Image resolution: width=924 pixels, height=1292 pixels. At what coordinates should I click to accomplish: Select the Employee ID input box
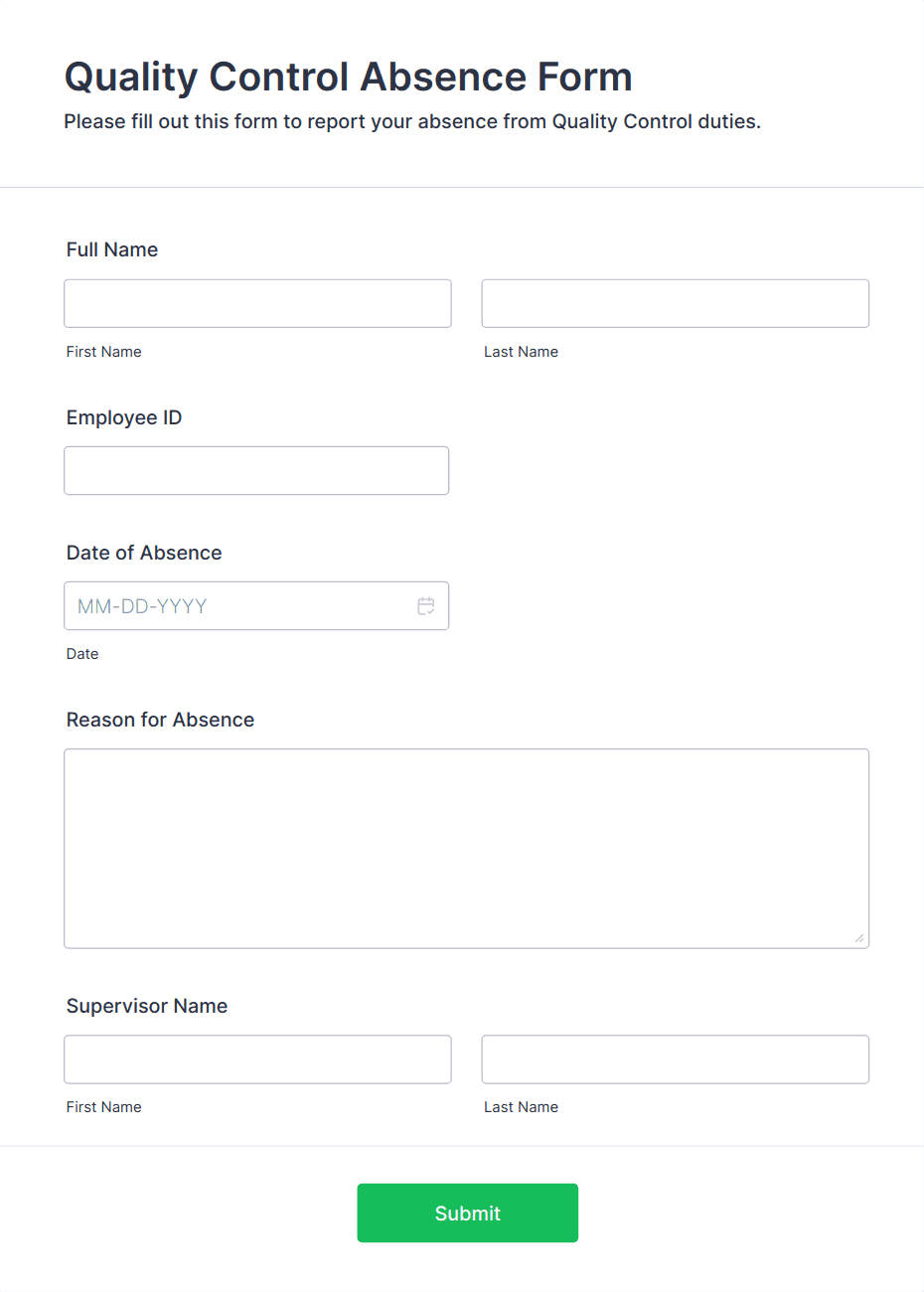[x=256, y=470]
